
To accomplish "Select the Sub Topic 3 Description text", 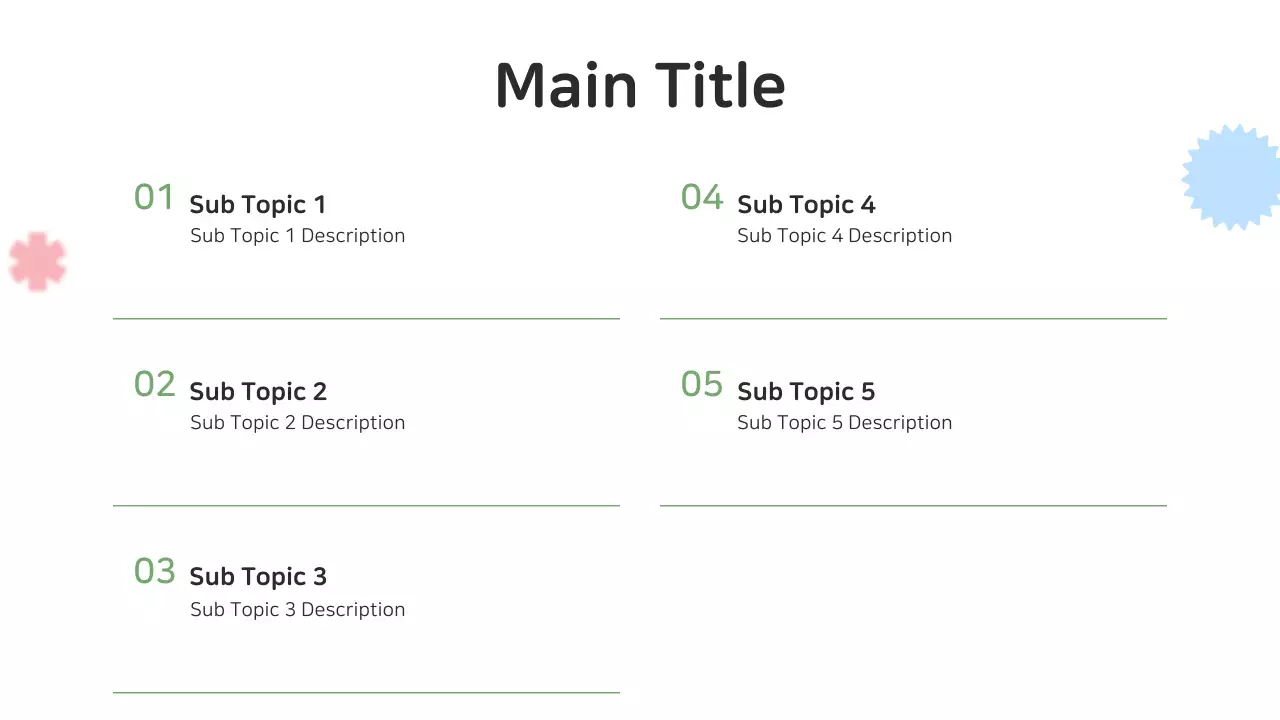I will coord(297,610).
